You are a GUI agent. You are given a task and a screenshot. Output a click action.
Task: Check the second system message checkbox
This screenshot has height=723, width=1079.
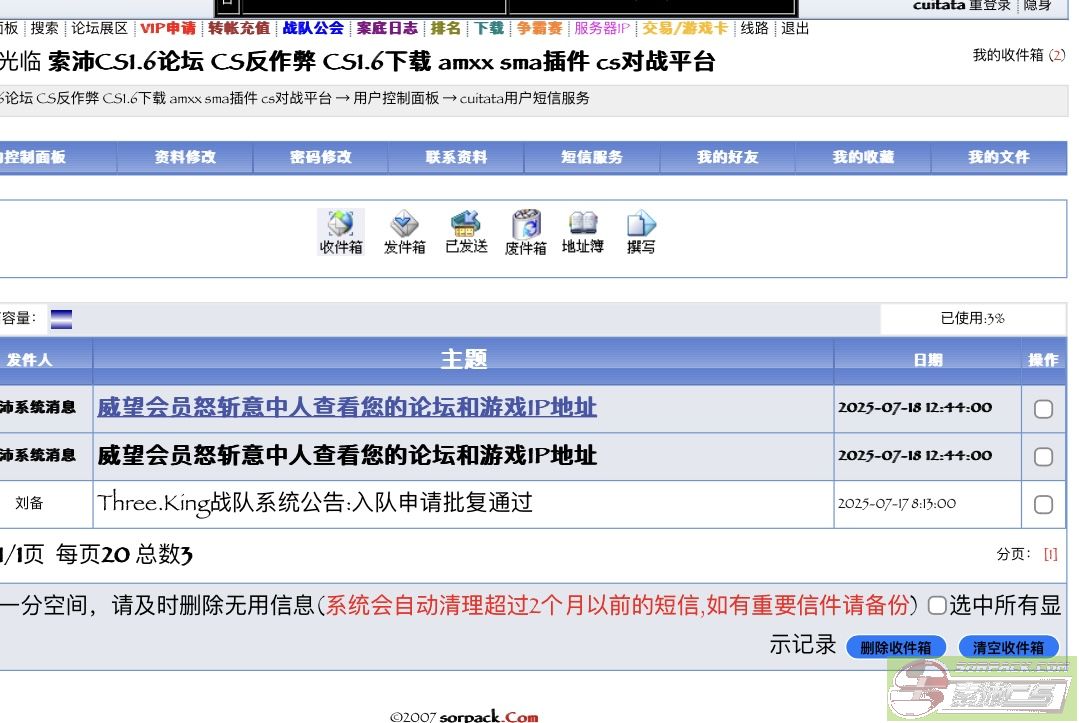pos(1043,457)
